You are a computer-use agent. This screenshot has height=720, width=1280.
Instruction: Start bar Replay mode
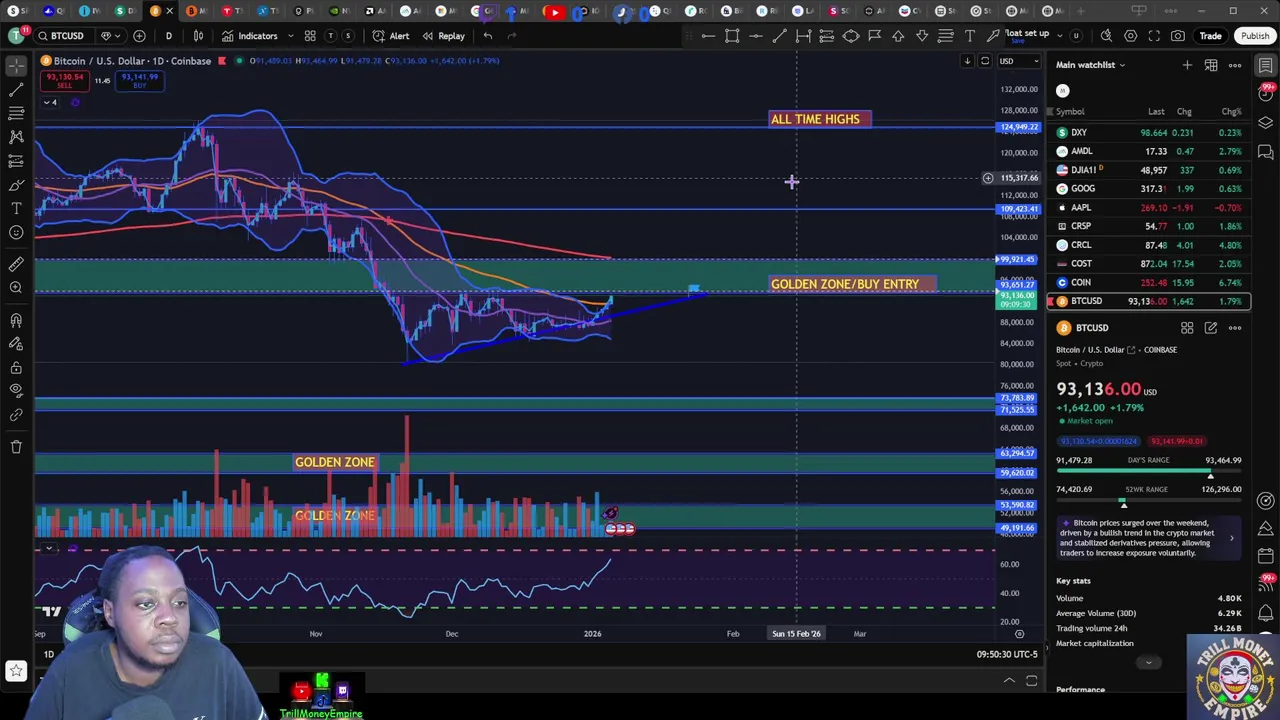443,36
